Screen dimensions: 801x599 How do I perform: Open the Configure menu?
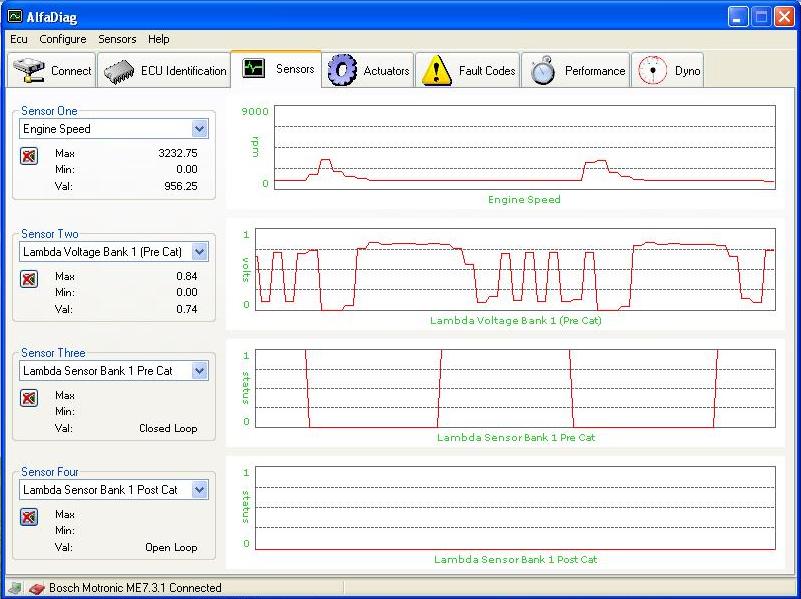click(62, 39)
